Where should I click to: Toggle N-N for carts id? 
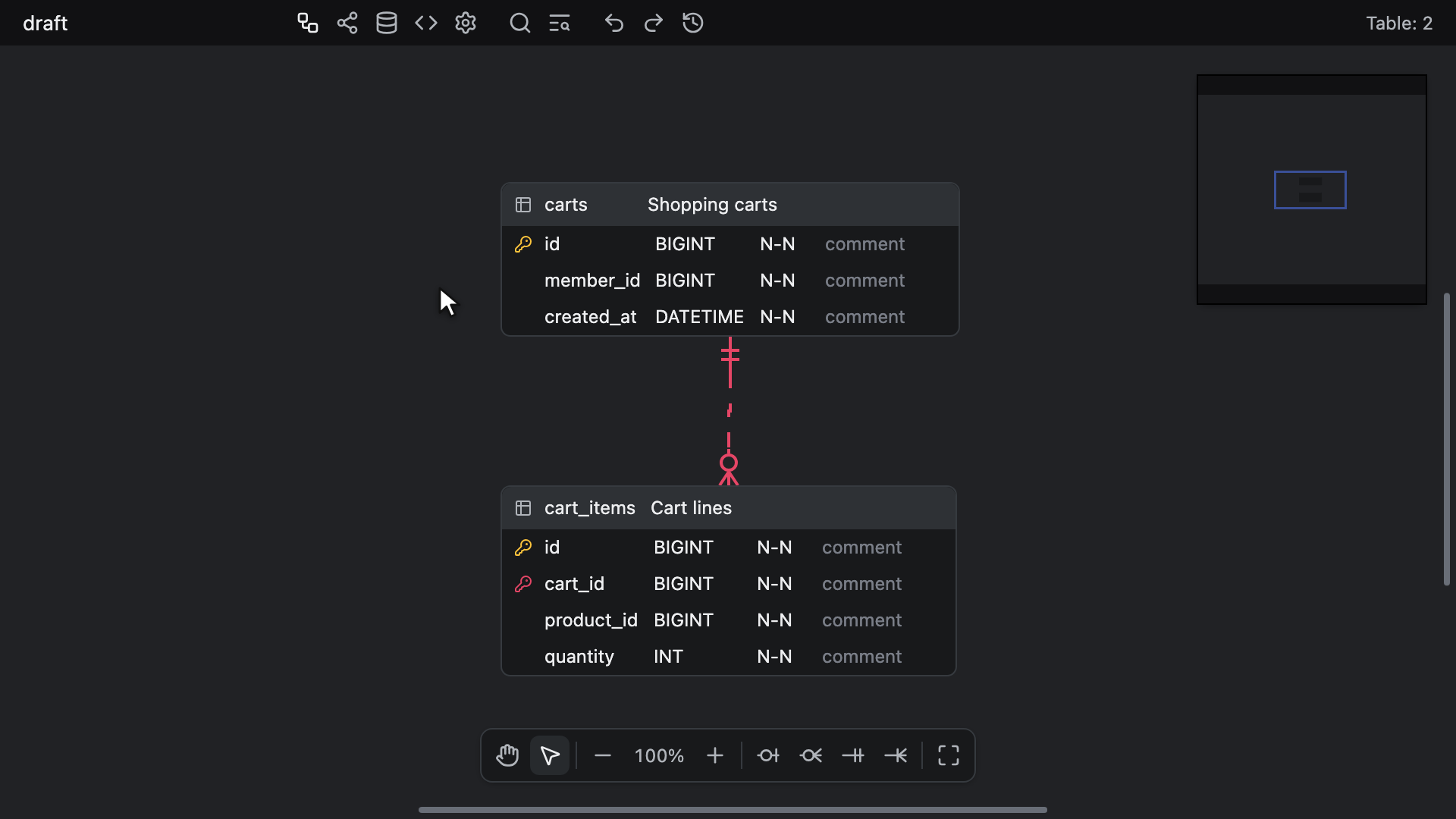pos(777,244)
